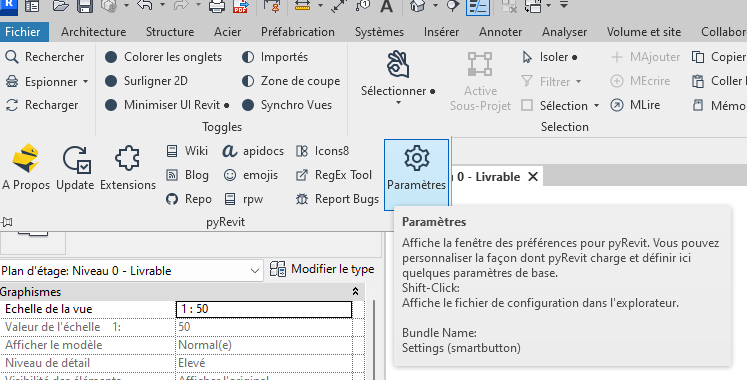Click the Save disk icon
The image size is (747, 380).
tap(85, 6)
